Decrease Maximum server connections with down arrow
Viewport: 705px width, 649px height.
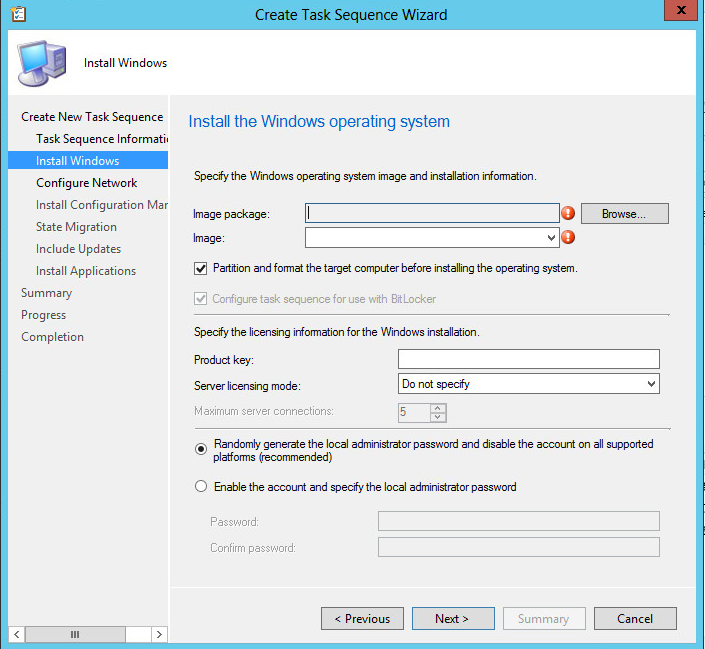pos(438,417)
